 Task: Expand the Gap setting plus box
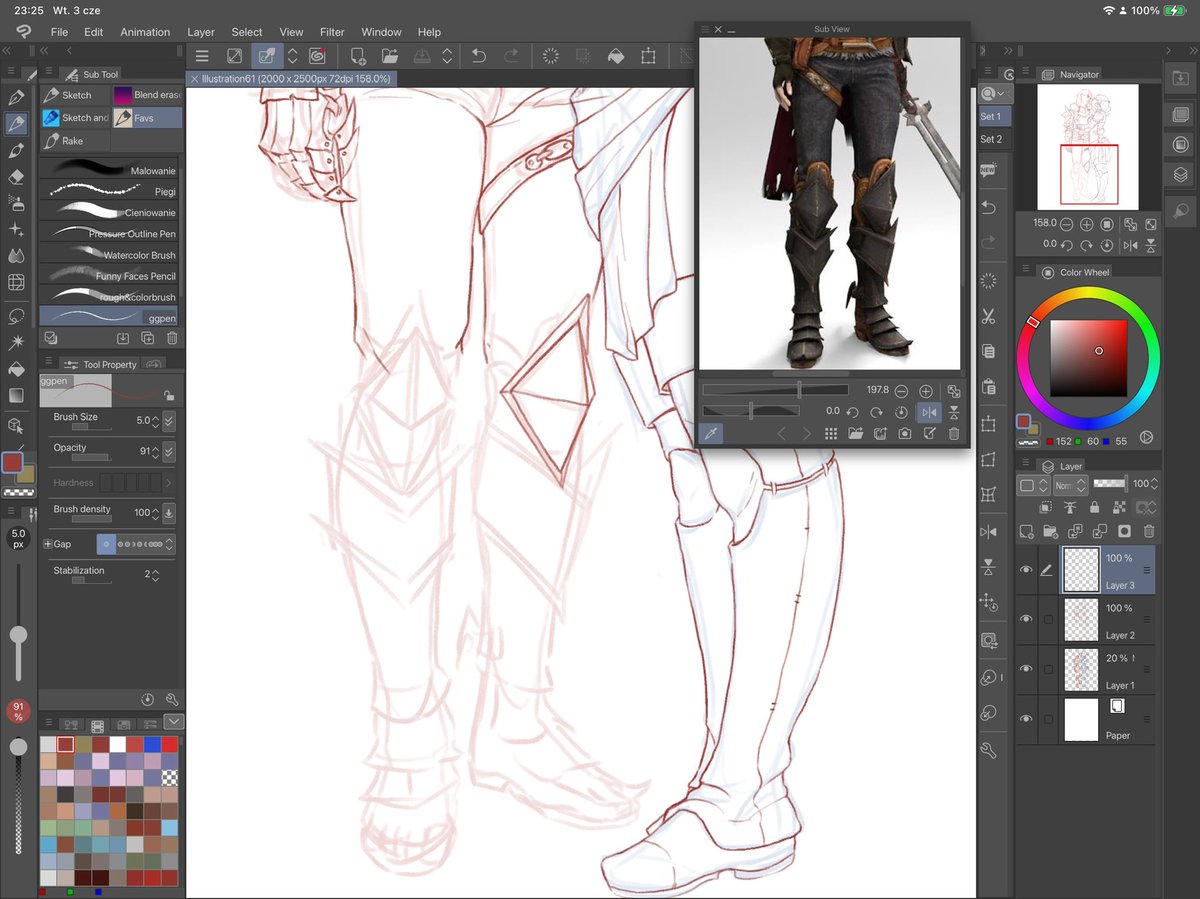[47, 544]
